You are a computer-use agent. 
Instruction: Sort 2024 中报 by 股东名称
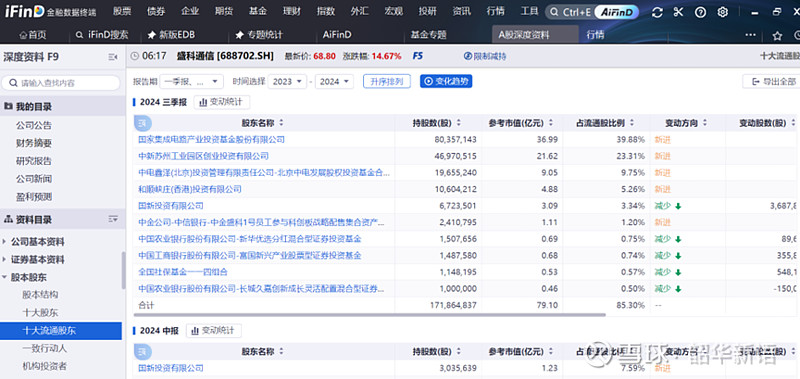(281, 351)
